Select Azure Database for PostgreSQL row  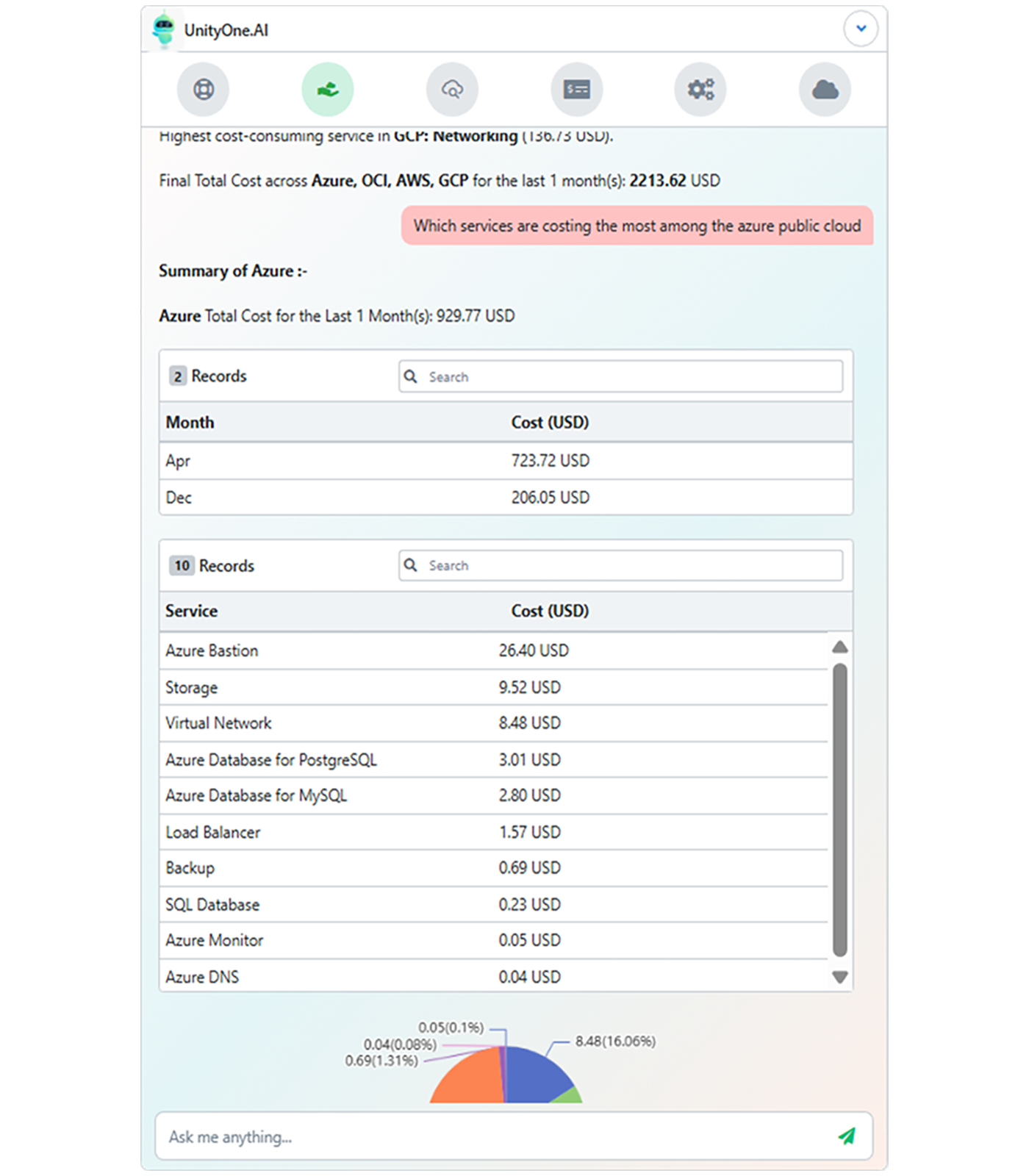493,760
